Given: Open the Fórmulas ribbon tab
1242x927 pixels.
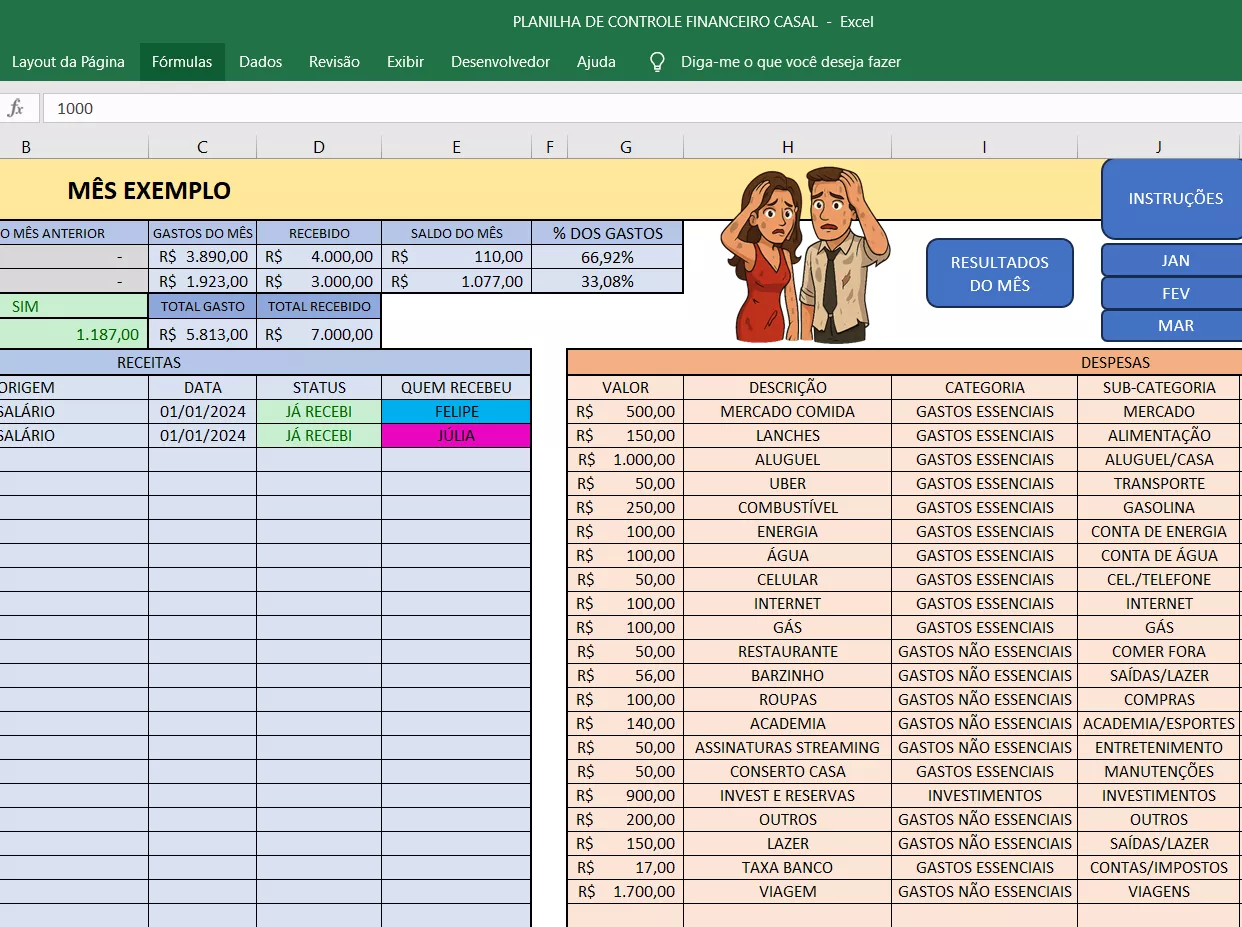Looking at the screenshot, I should 182,62.
